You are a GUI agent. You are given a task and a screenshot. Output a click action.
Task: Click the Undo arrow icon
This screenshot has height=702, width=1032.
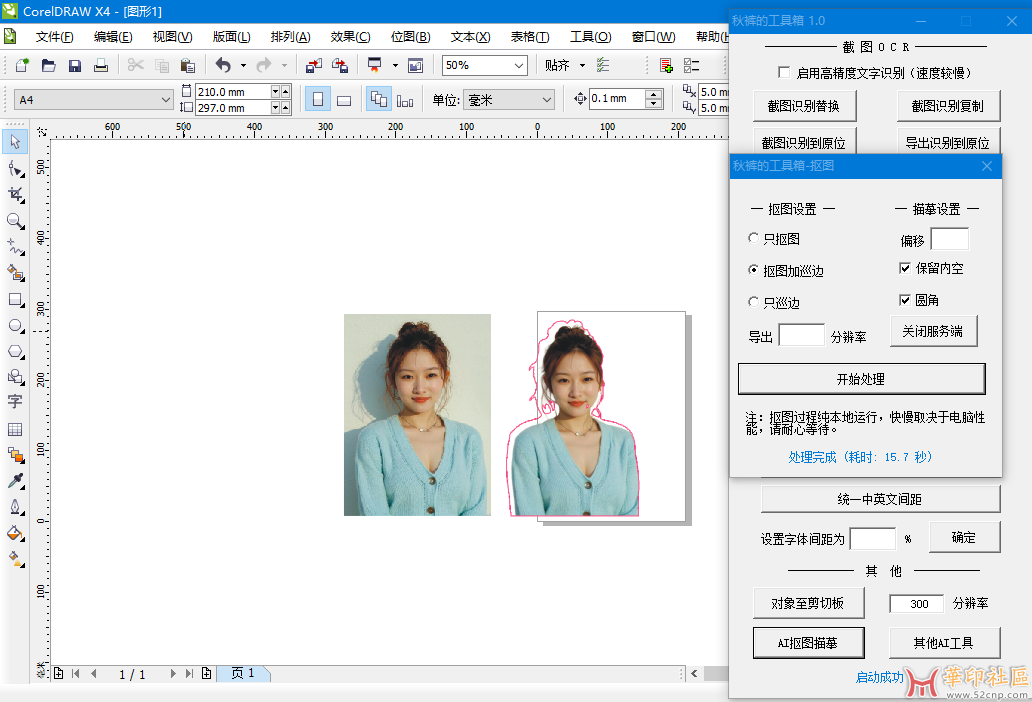pyautogui.click(x=222, y=66)
